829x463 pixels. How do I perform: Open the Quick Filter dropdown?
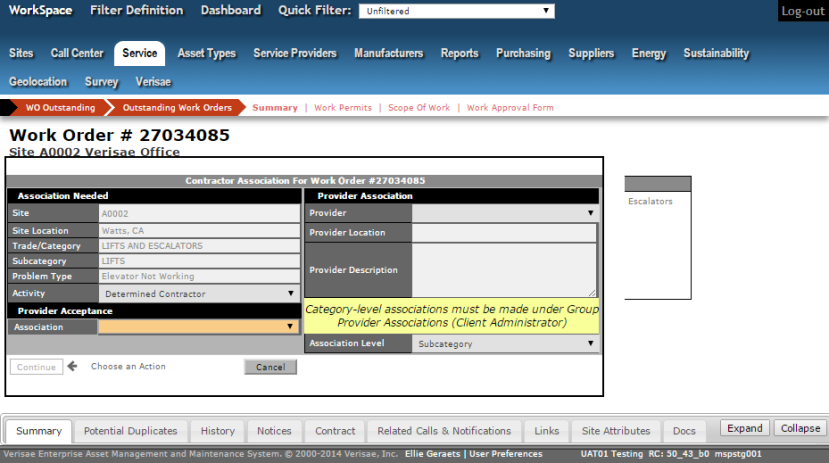pos(459,11)
